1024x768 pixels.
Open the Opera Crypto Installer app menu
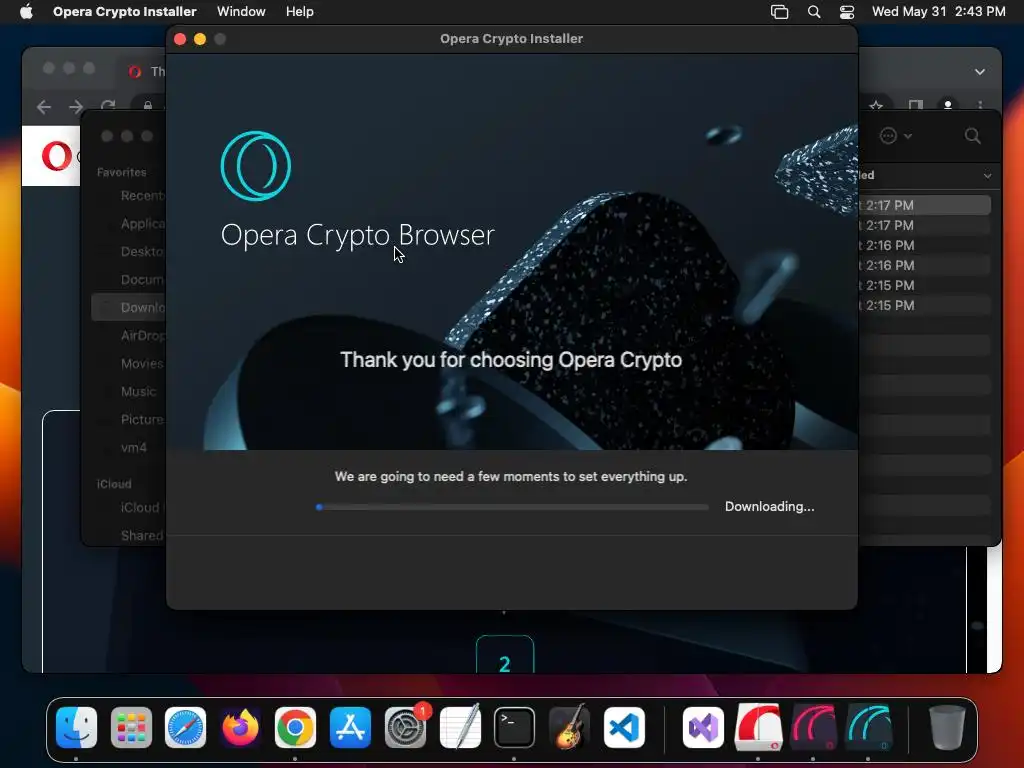124,12
